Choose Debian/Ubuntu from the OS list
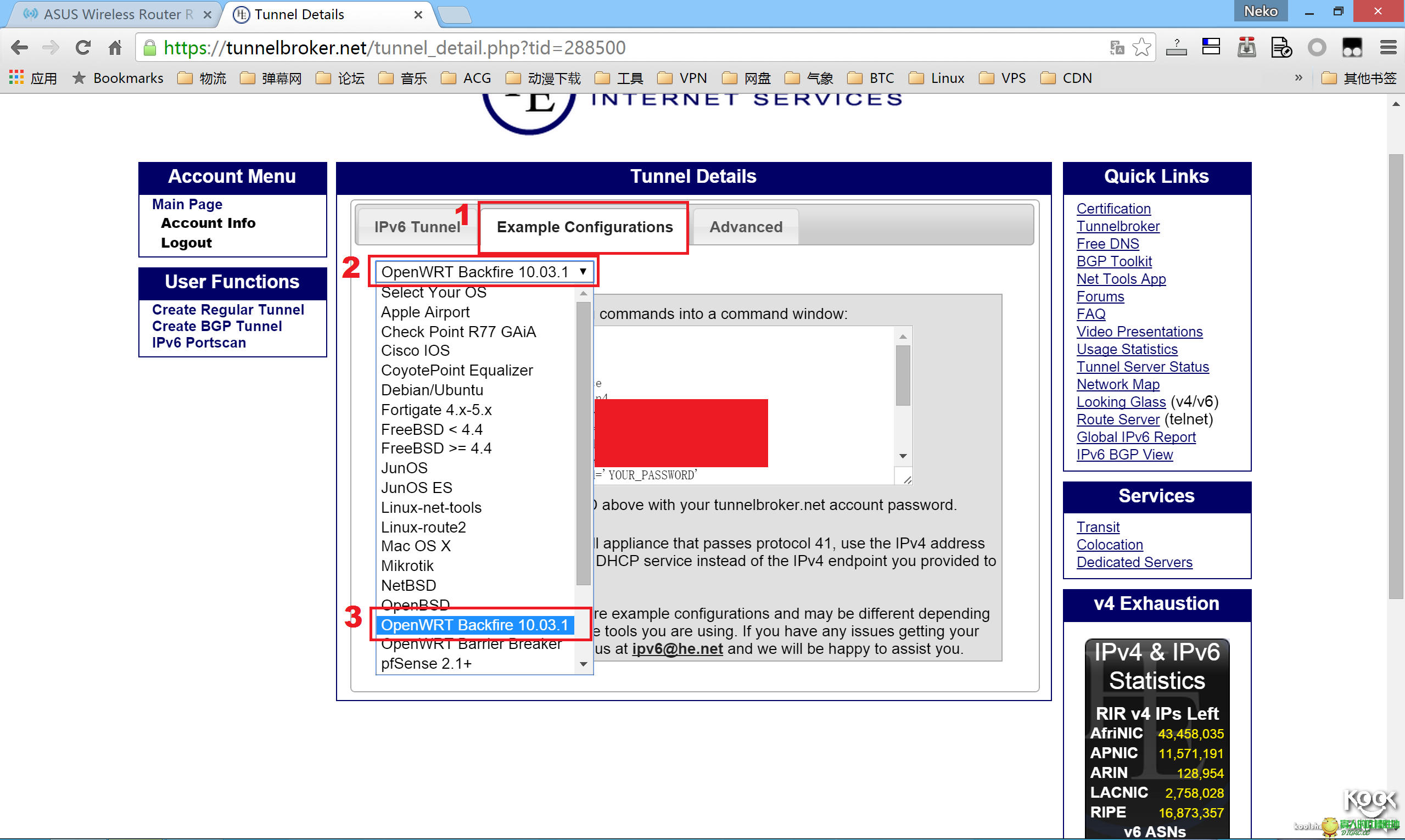Image resolution: width=1405 pixels, height=840 pixels. pos(432,390)
